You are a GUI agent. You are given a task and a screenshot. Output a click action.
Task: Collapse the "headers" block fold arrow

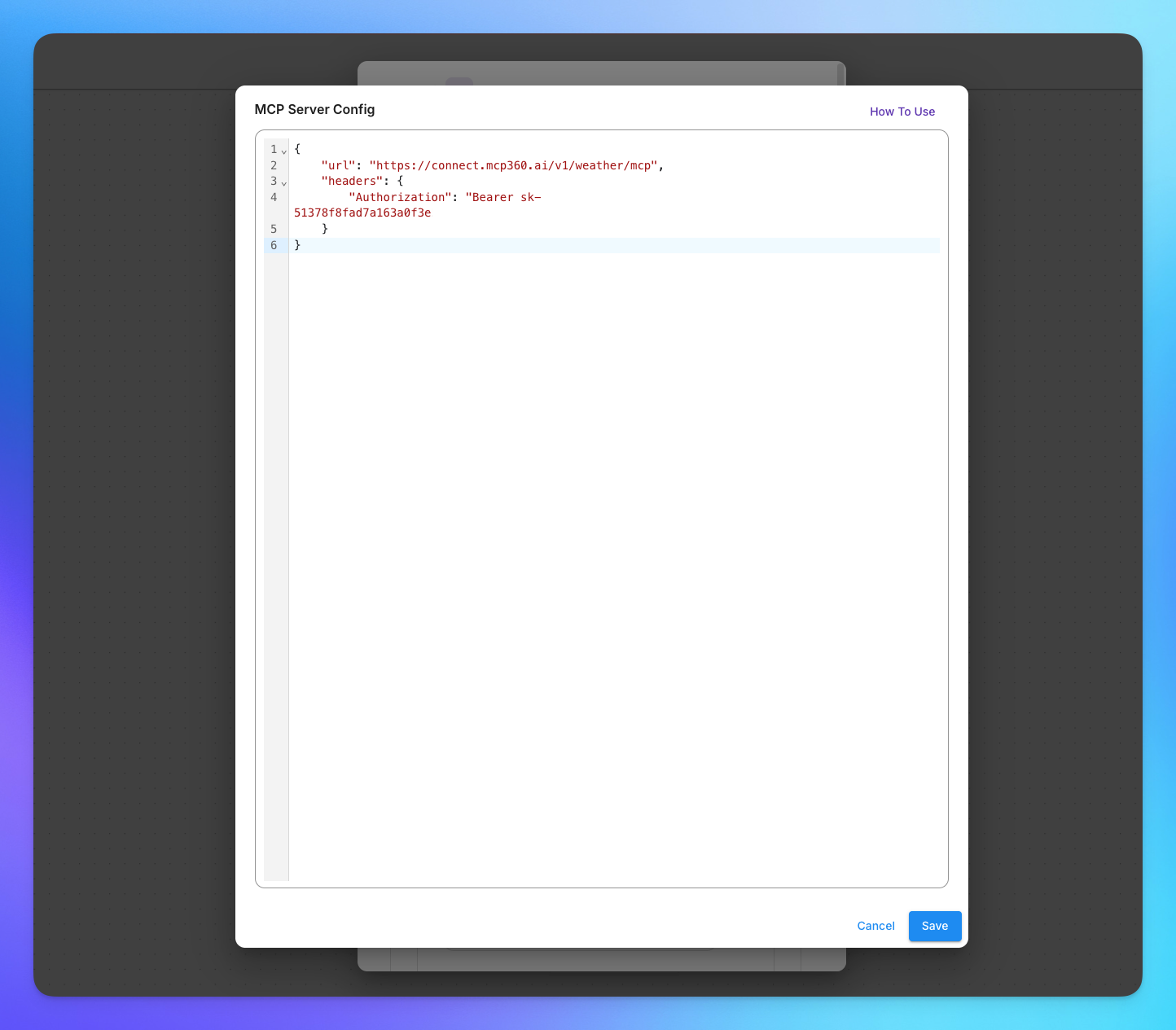(283, 182)
